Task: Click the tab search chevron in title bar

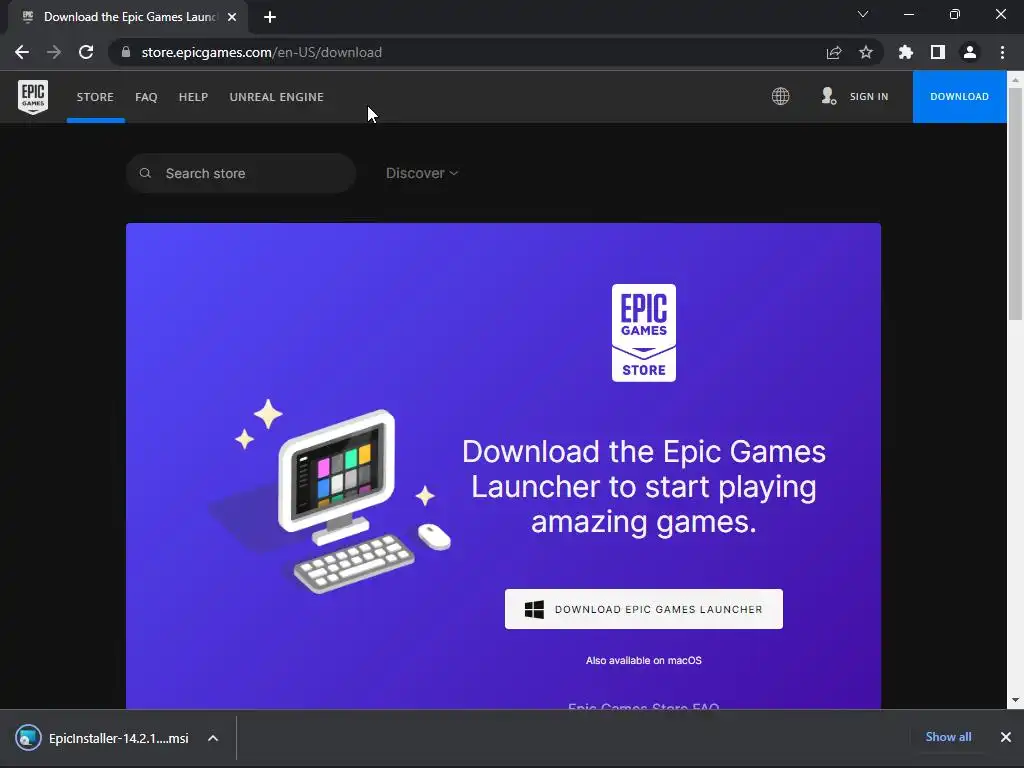Action: (863, 14)
